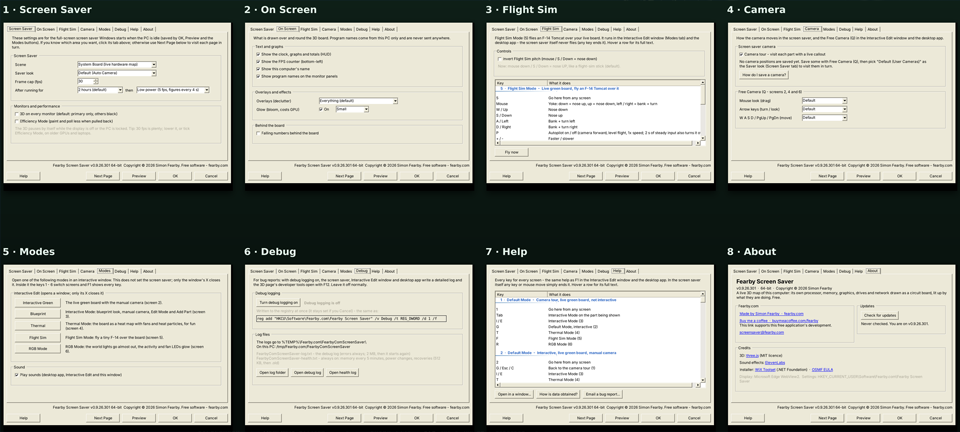
Task: Click 'Open log folder' button
Action: tap(272, 372)
